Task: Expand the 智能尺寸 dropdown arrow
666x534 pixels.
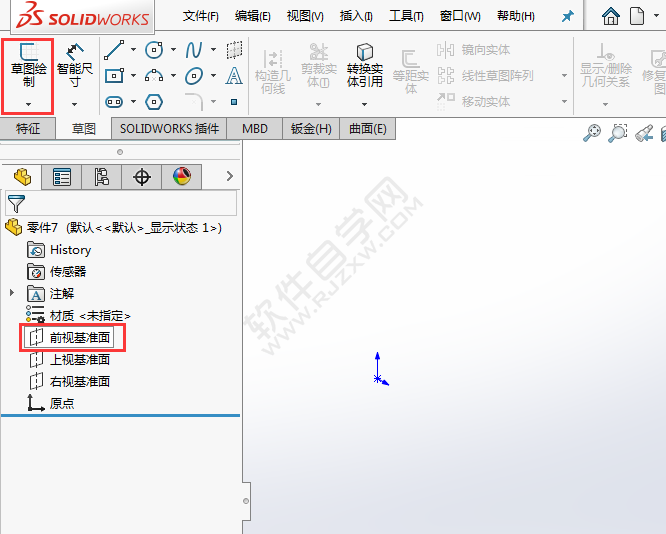Action: [x=74, y=105]
